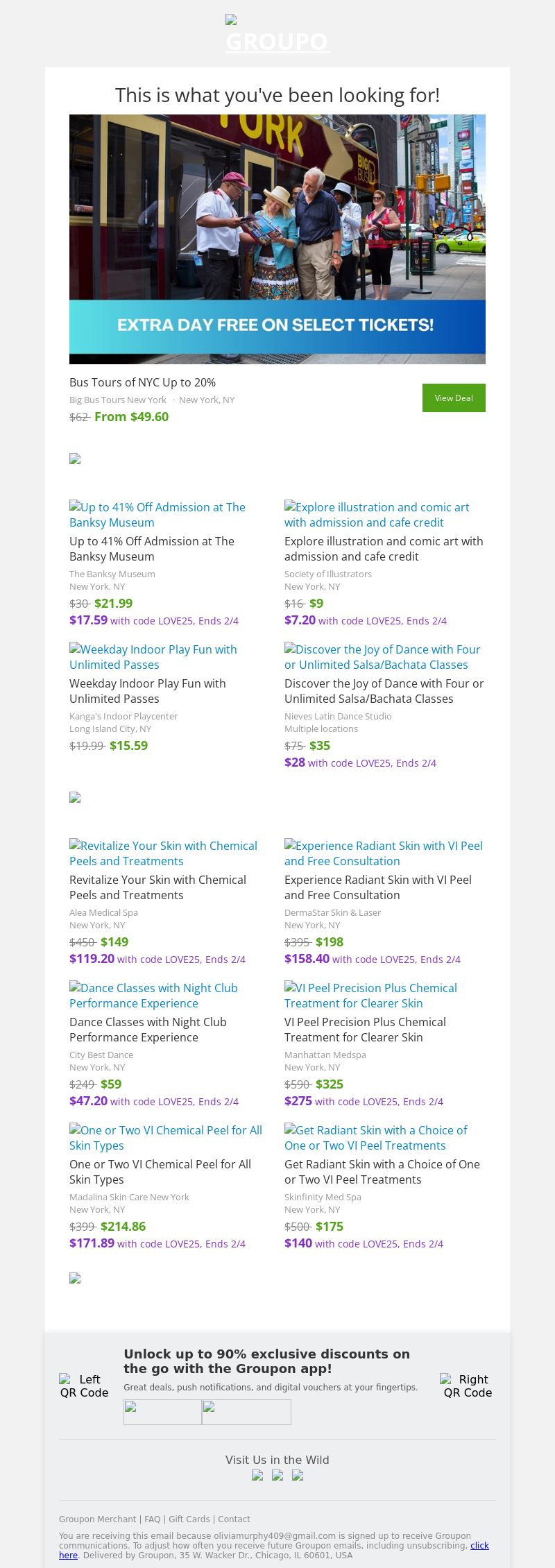Select the Weekday Indoor Play Fun image link
The image size is (555, 1568).
153,657
